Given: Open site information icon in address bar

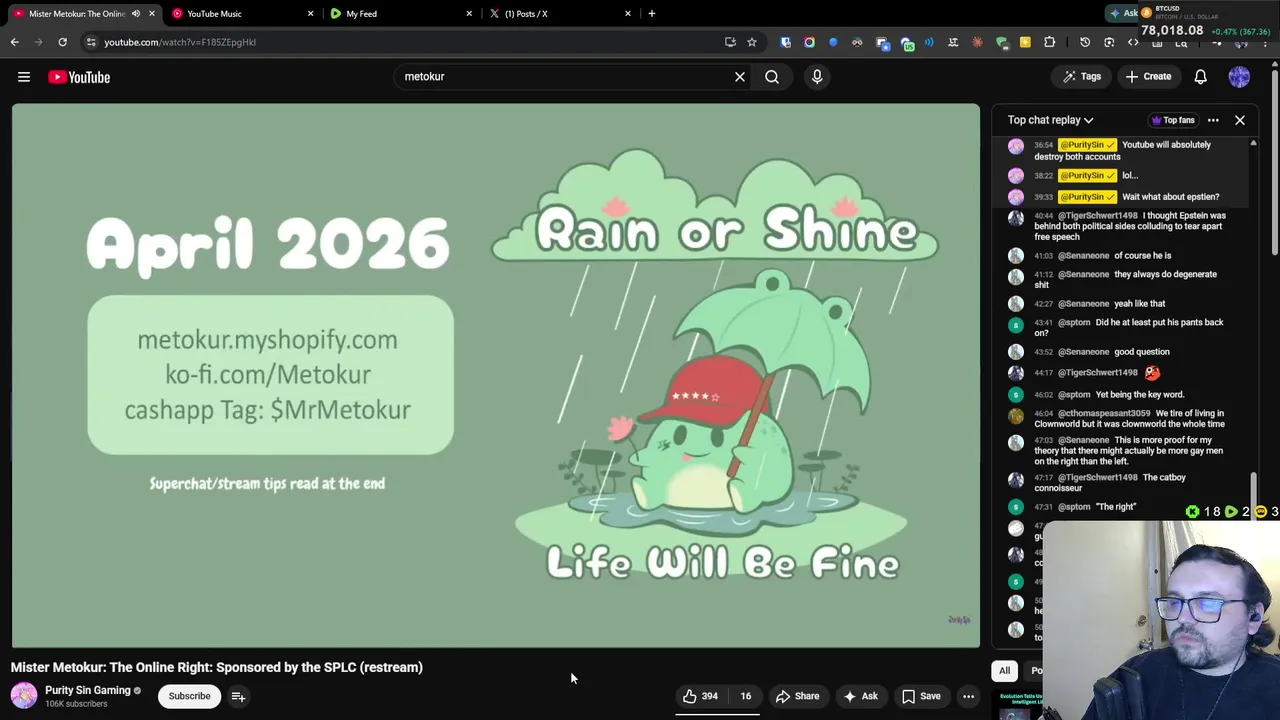Looking at the screenshot, I should pyautogui.click(x=91, y=42).
